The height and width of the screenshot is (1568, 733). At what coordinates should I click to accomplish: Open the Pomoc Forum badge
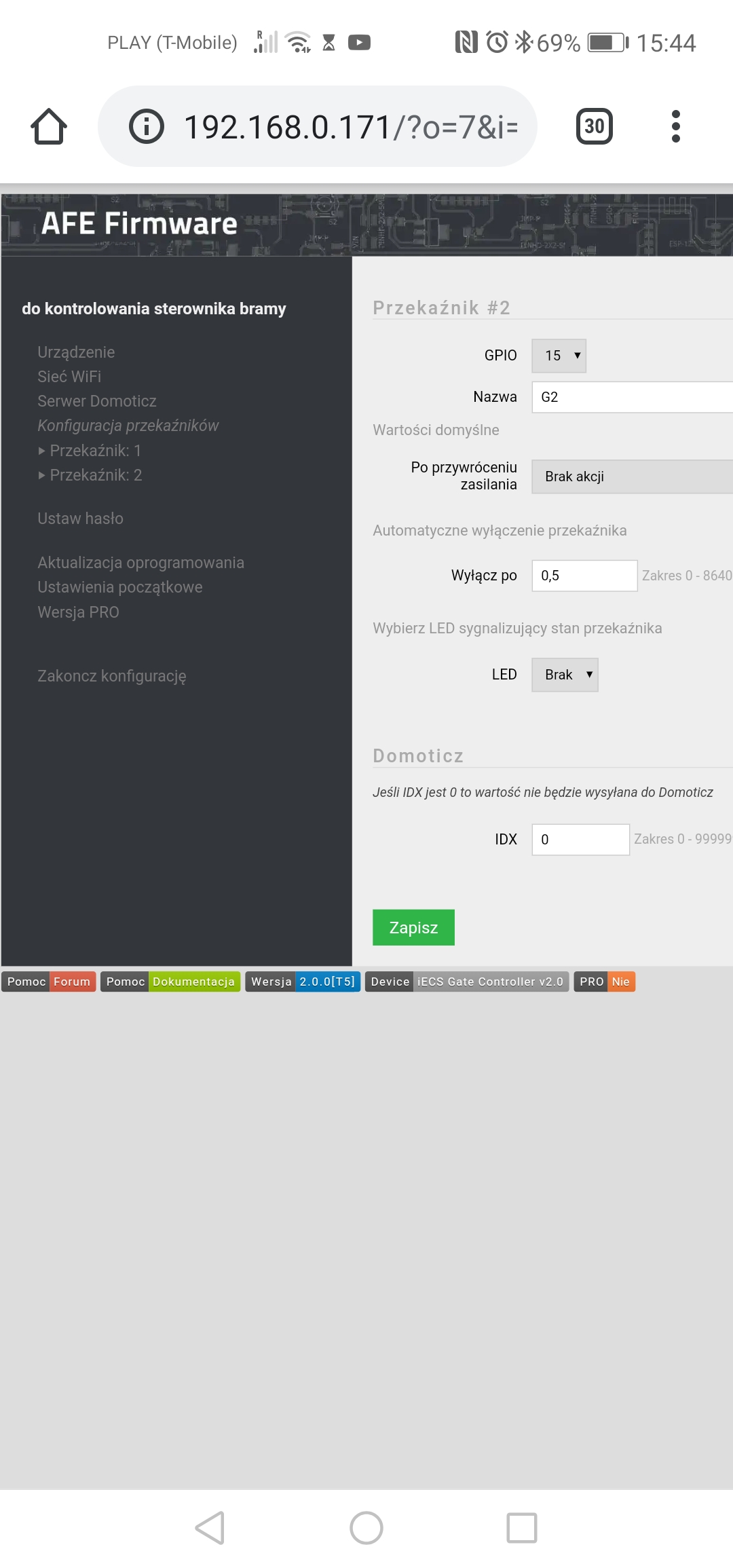pos(49,982)
